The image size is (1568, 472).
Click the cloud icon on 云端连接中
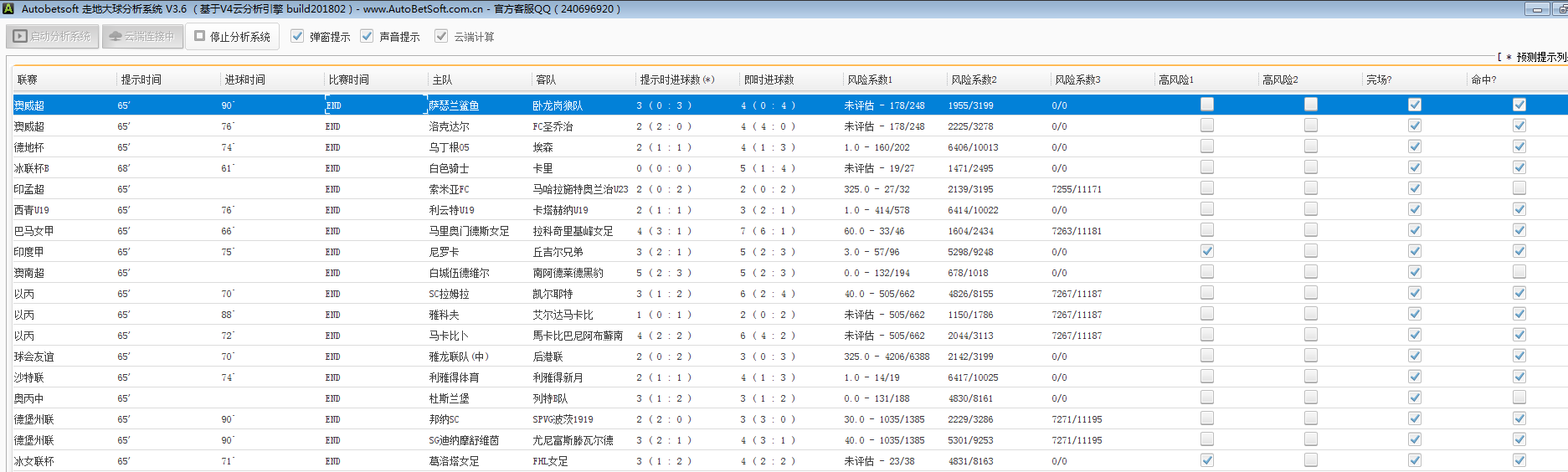click(x=116, y=37)
